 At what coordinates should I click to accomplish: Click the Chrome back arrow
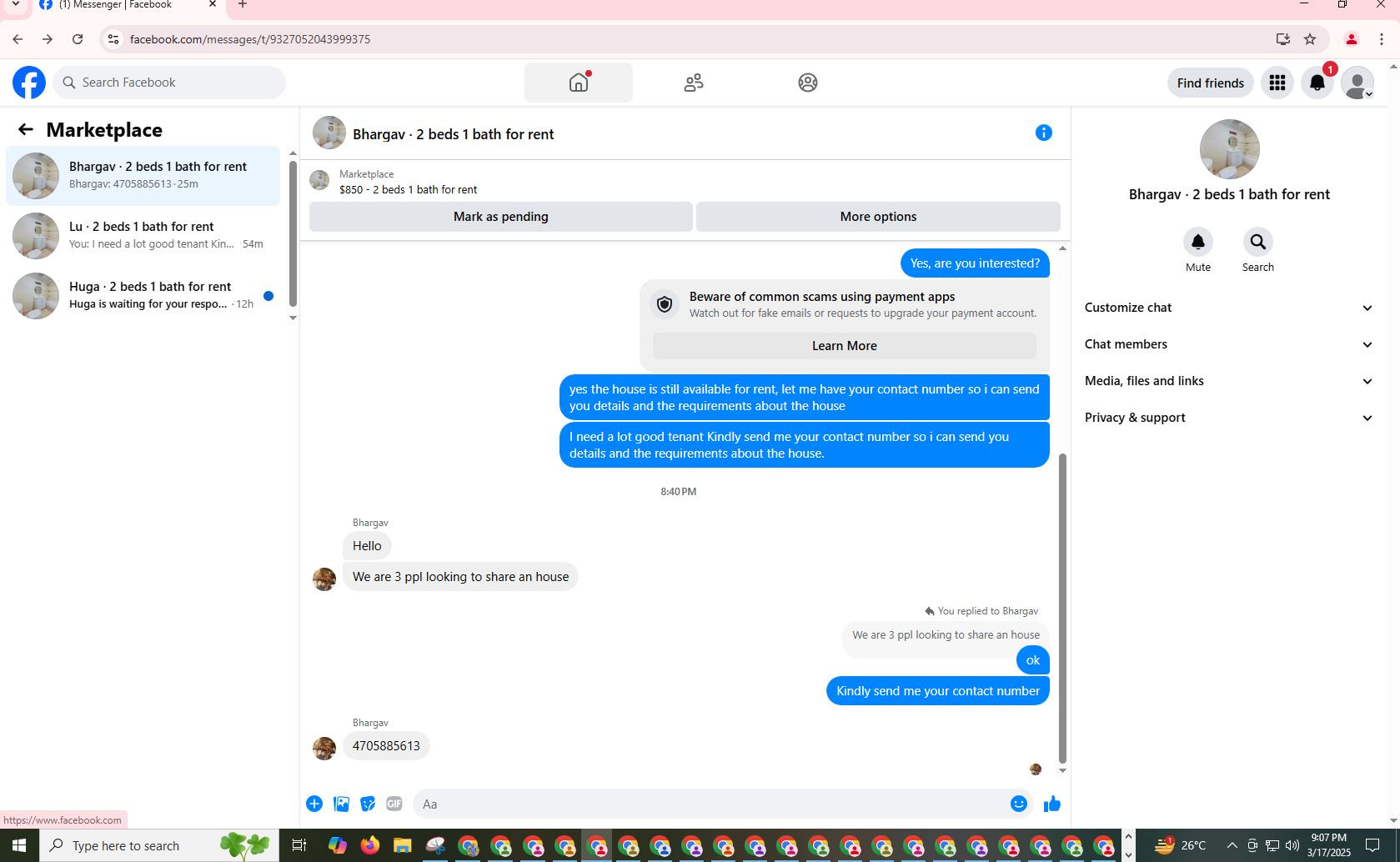pyautogui.click(x=18, y=39)
